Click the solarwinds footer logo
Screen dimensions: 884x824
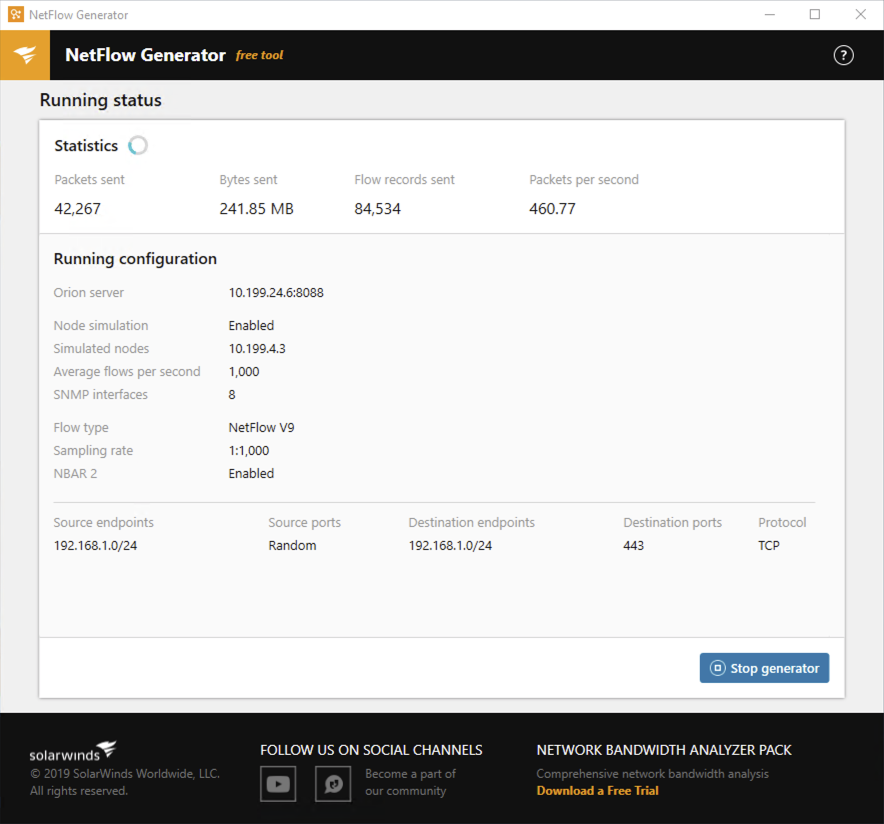[73, 751]
